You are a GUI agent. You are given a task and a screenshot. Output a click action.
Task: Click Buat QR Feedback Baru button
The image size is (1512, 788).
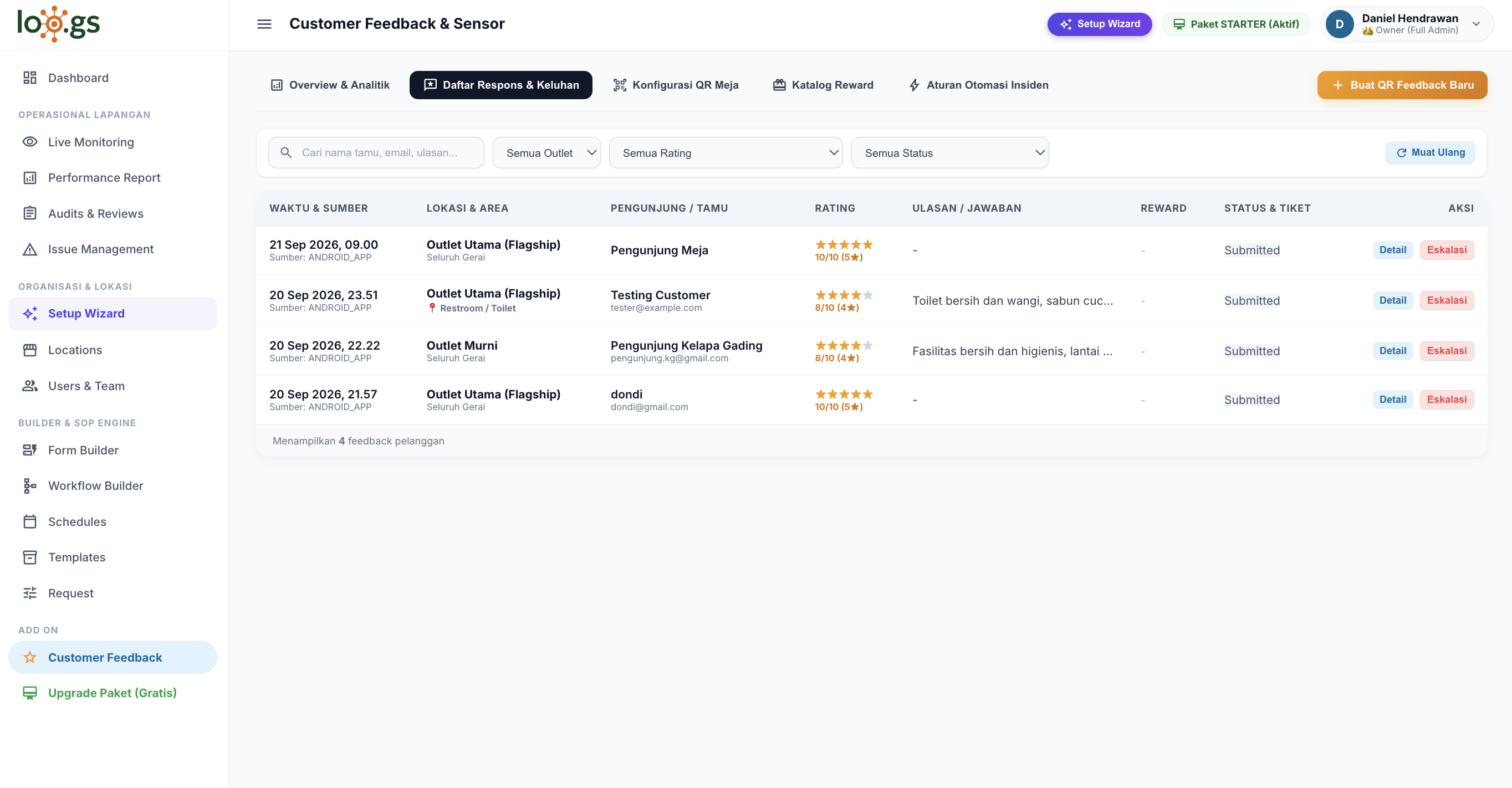coord(1402,85)
